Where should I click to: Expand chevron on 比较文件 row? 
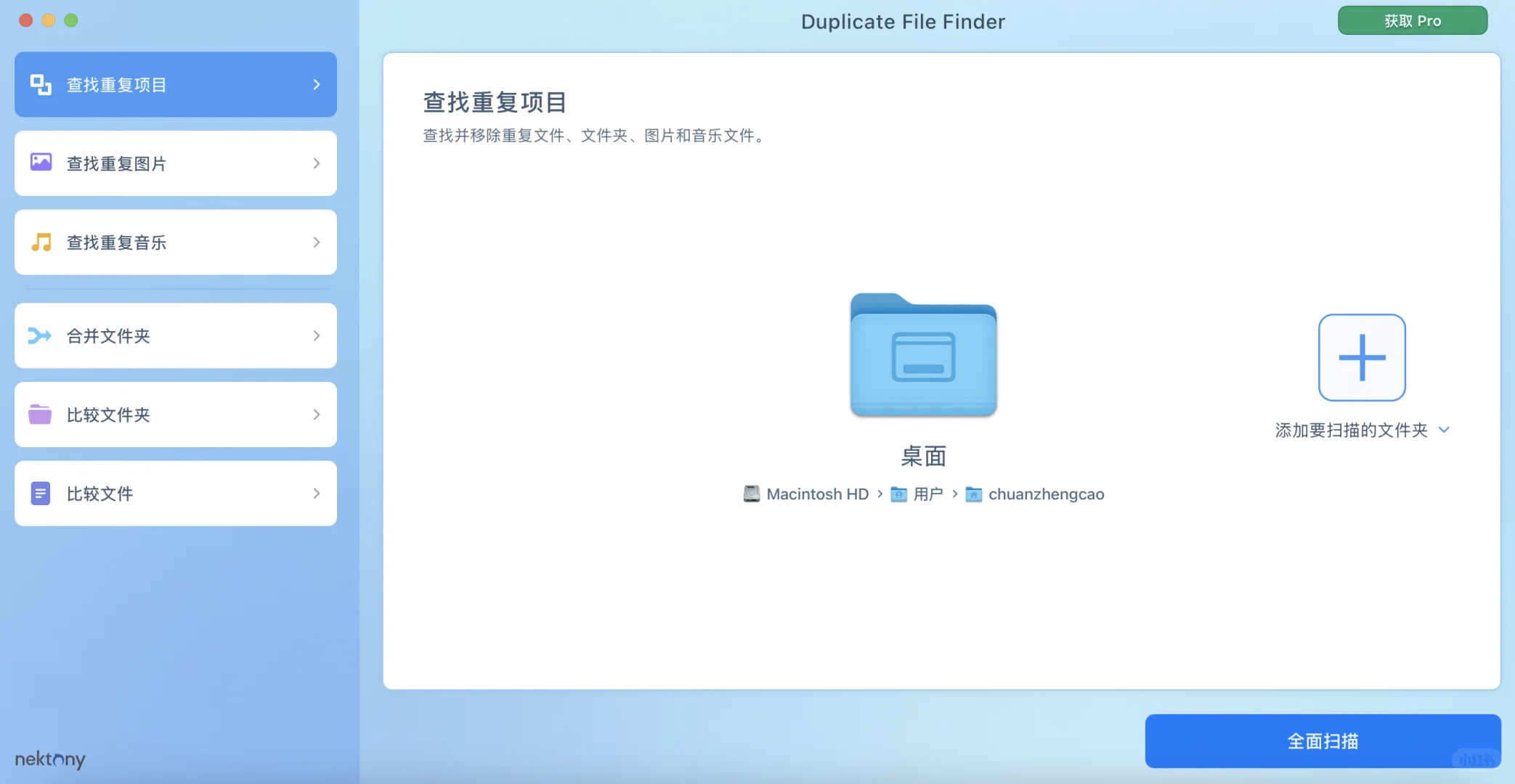[x=317, y=494]
